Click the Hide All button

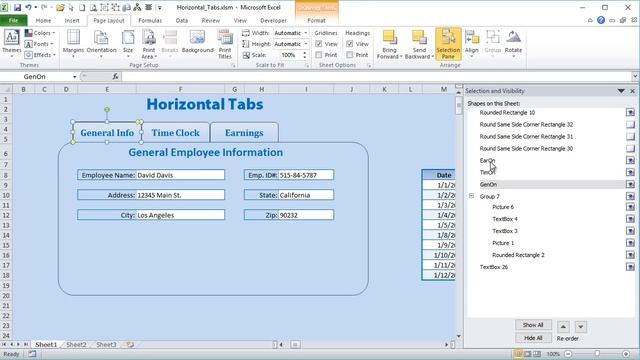(533, 338)
